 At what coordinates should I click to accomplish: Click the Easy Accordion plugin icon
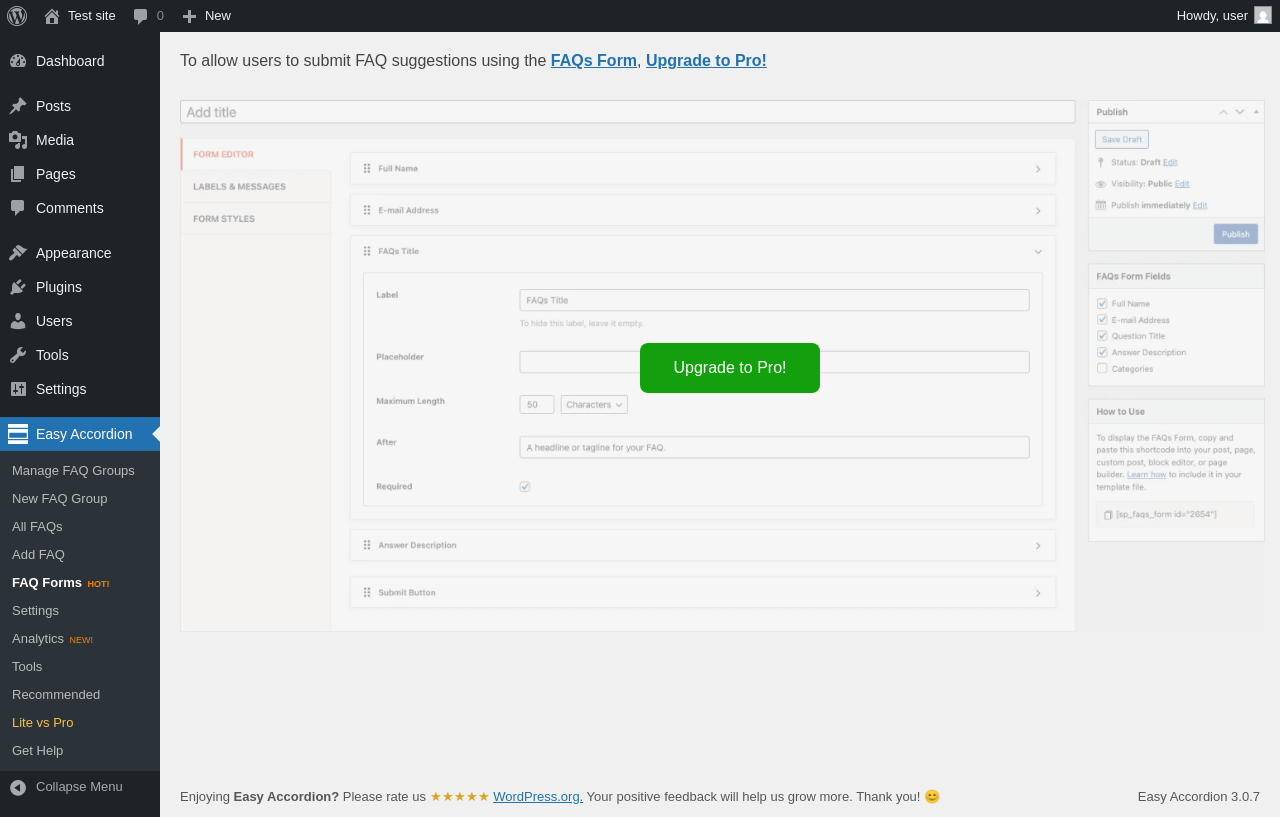(18, 434)
